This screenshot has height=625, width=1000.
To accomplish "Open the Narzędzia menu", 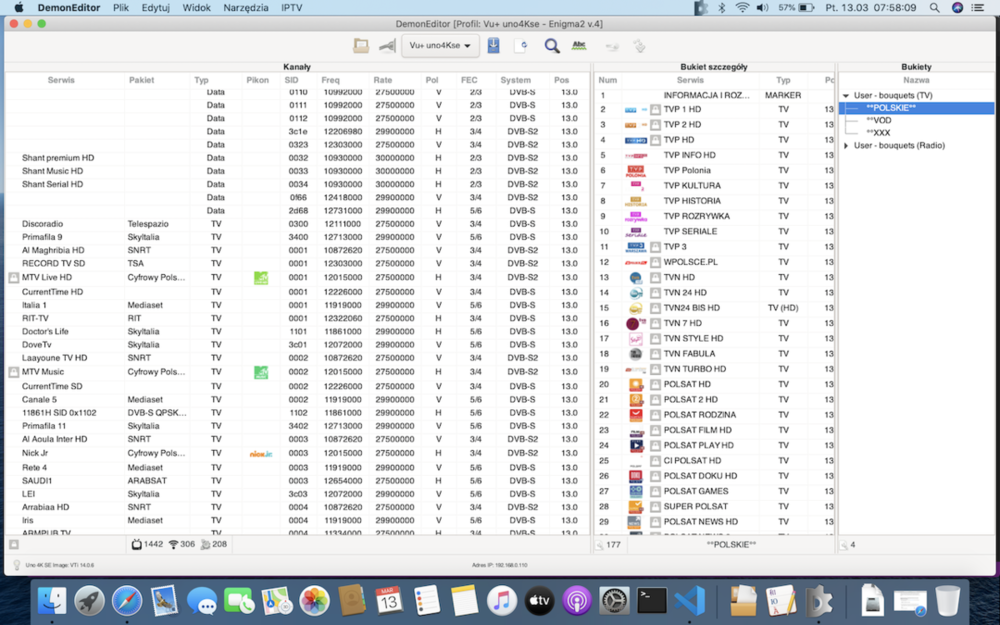I will point(245,7).
